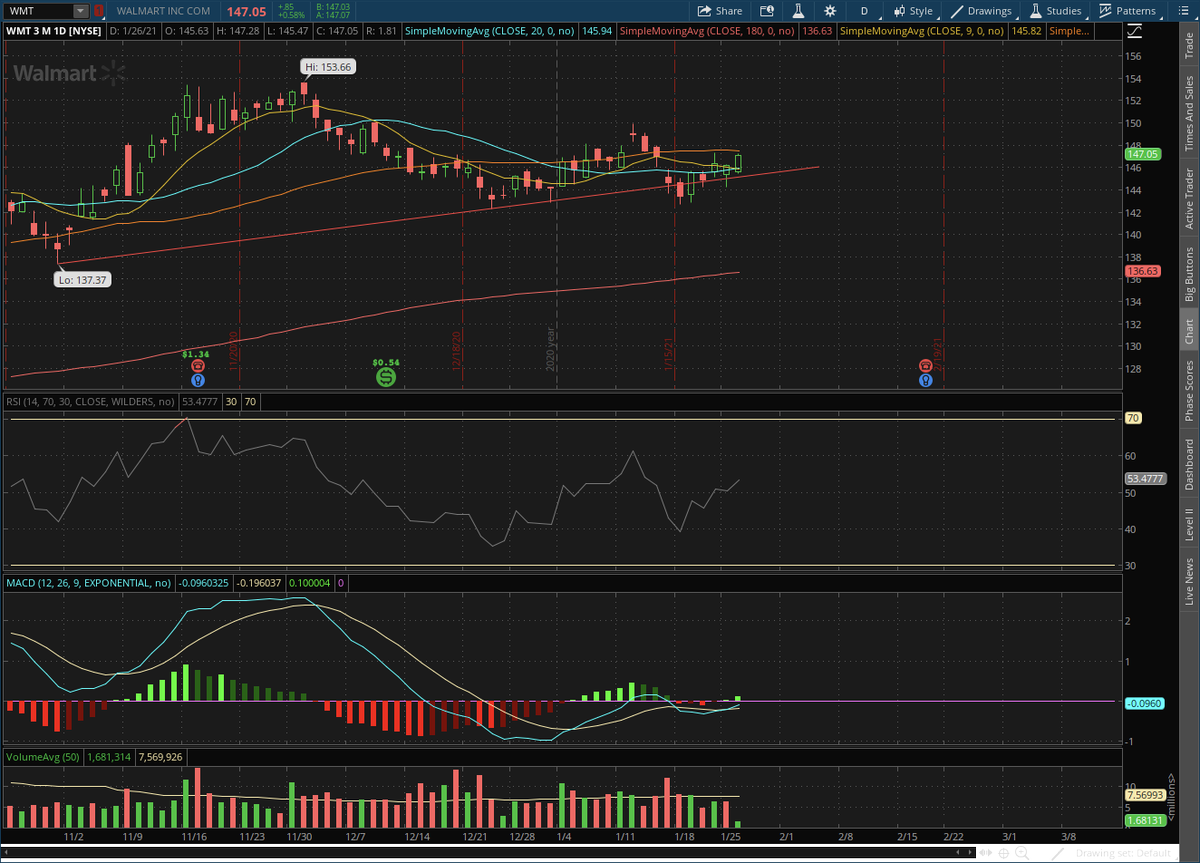Click the quick time frames clock icon

click(767, 11)
